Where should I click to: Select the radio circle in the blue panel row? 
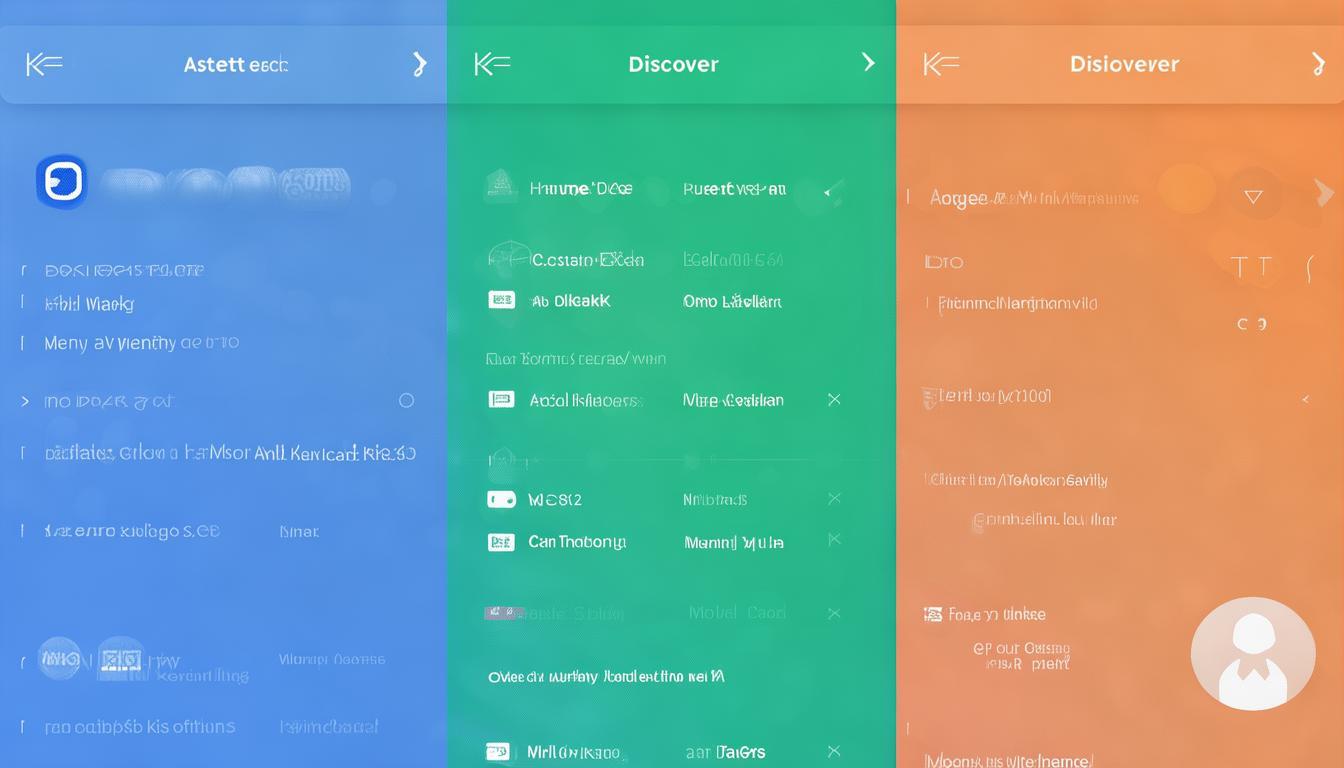pos(406,401)
